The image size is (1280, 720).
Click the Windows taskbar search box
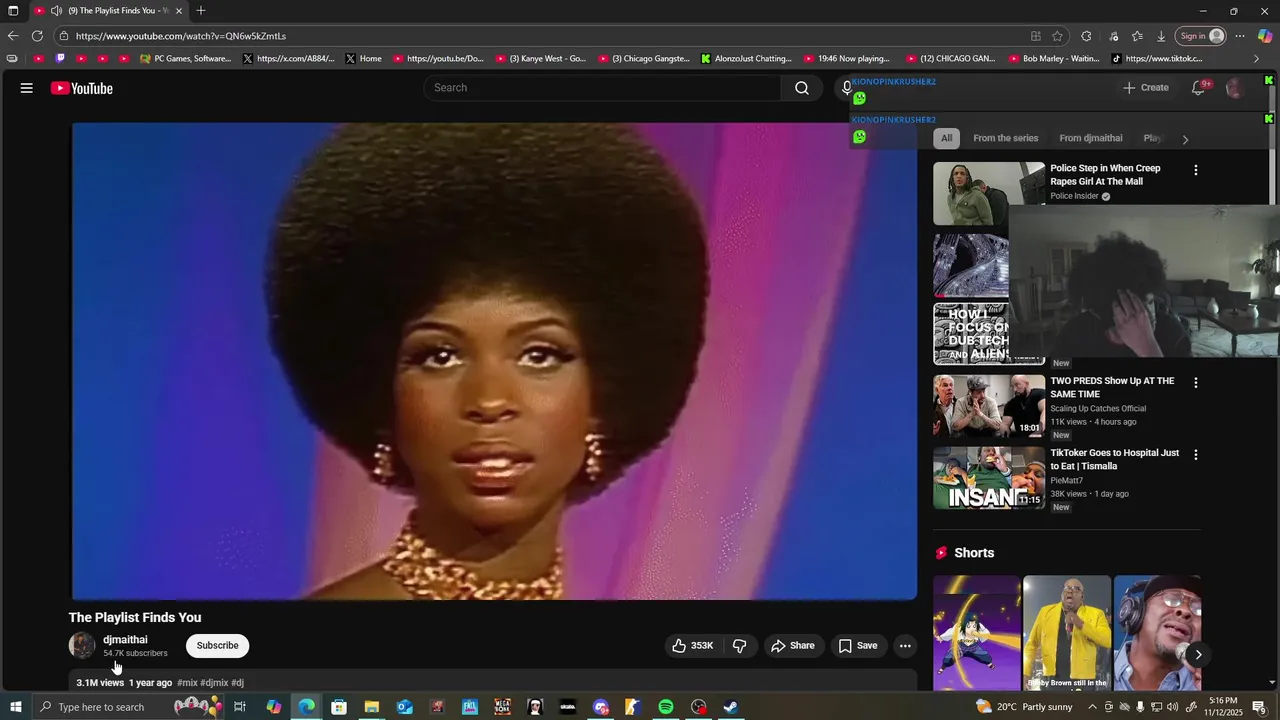(x=129, y=707)
